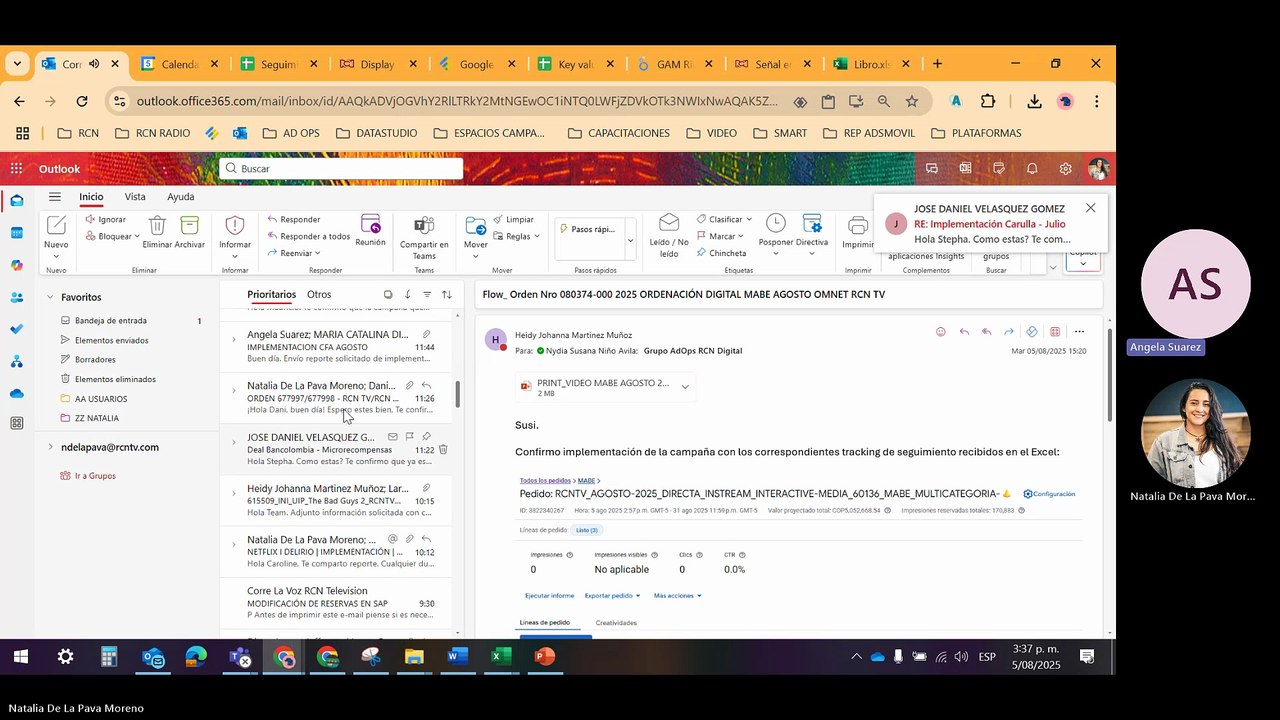Click Leído / No leído envelope icon
Screen dimensions: 1280x720
coord(669,223)
